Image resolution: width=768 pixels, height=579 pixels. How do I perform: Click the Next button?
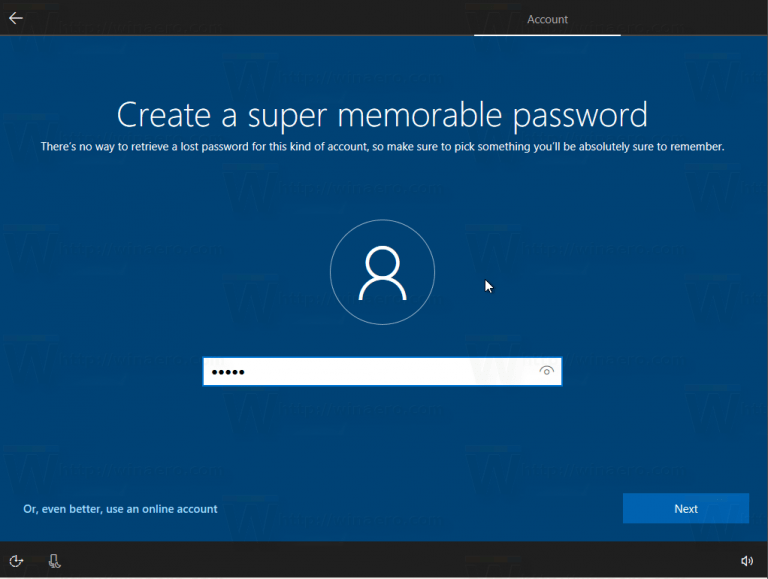[x=686, y=508]
